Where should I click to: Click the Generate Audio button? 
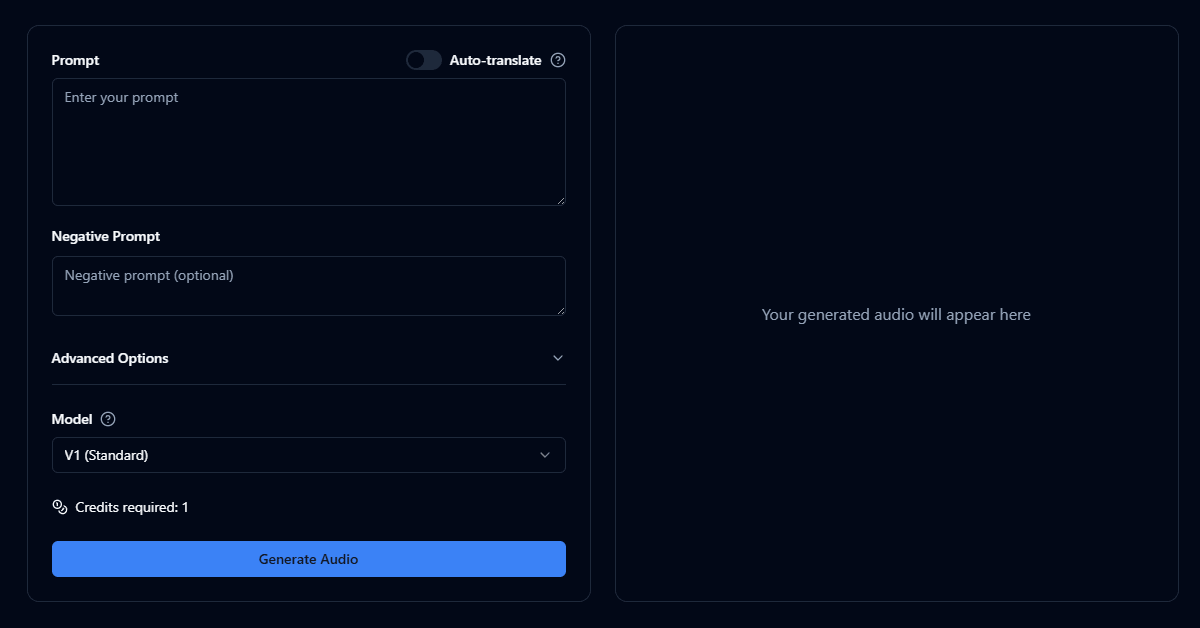308,559
